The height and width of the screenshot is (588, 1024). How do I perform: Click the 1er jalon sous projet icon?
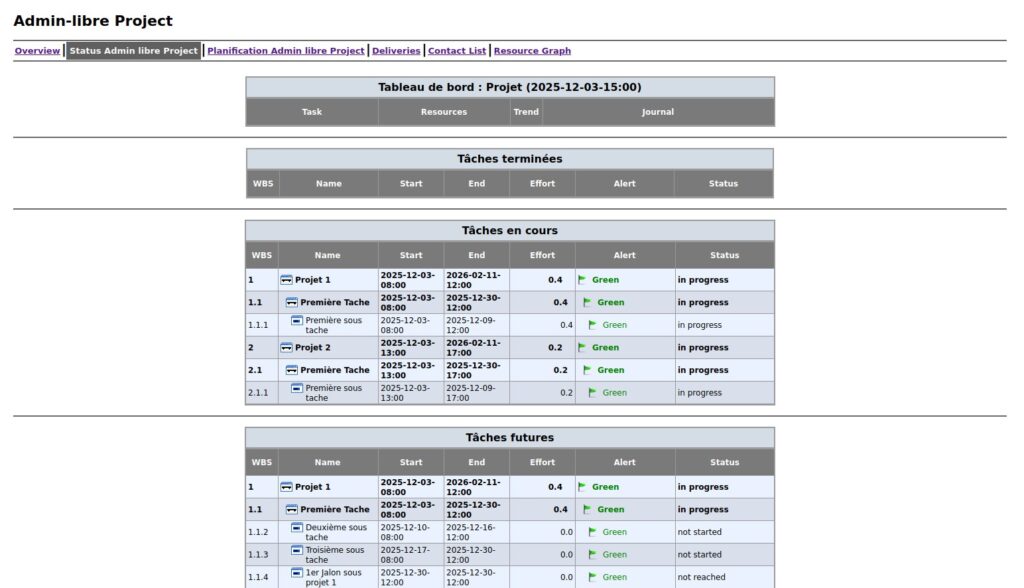tap(297, 573)
